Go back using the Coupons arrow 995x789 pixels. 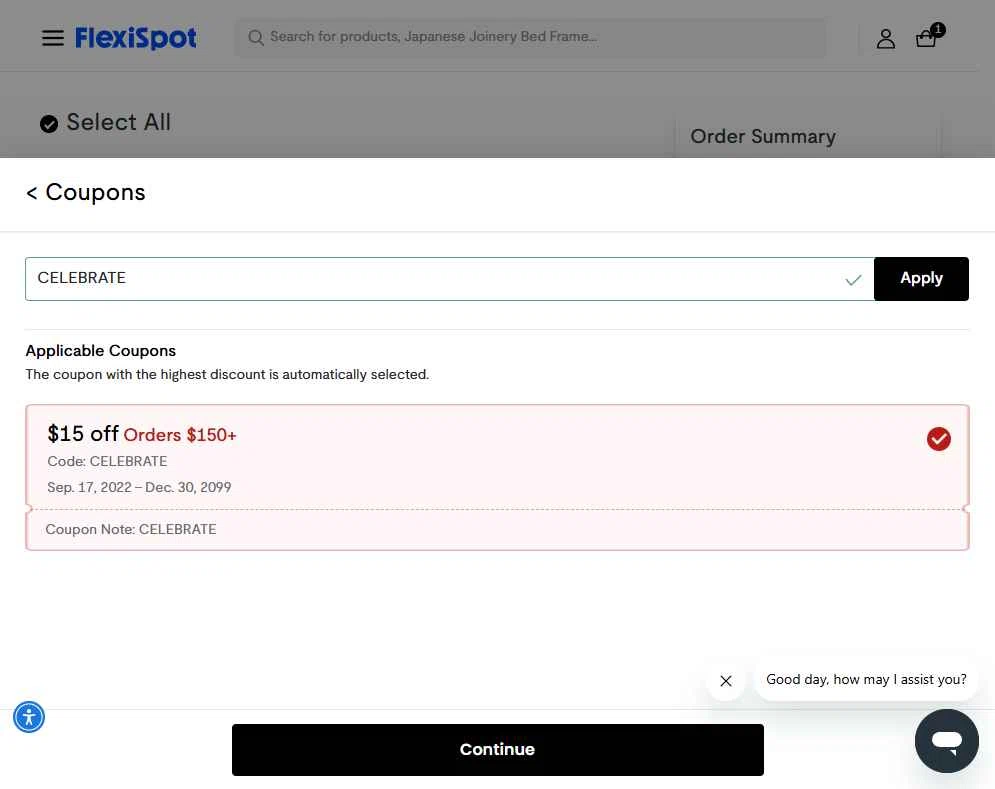[x=32, y=193]
